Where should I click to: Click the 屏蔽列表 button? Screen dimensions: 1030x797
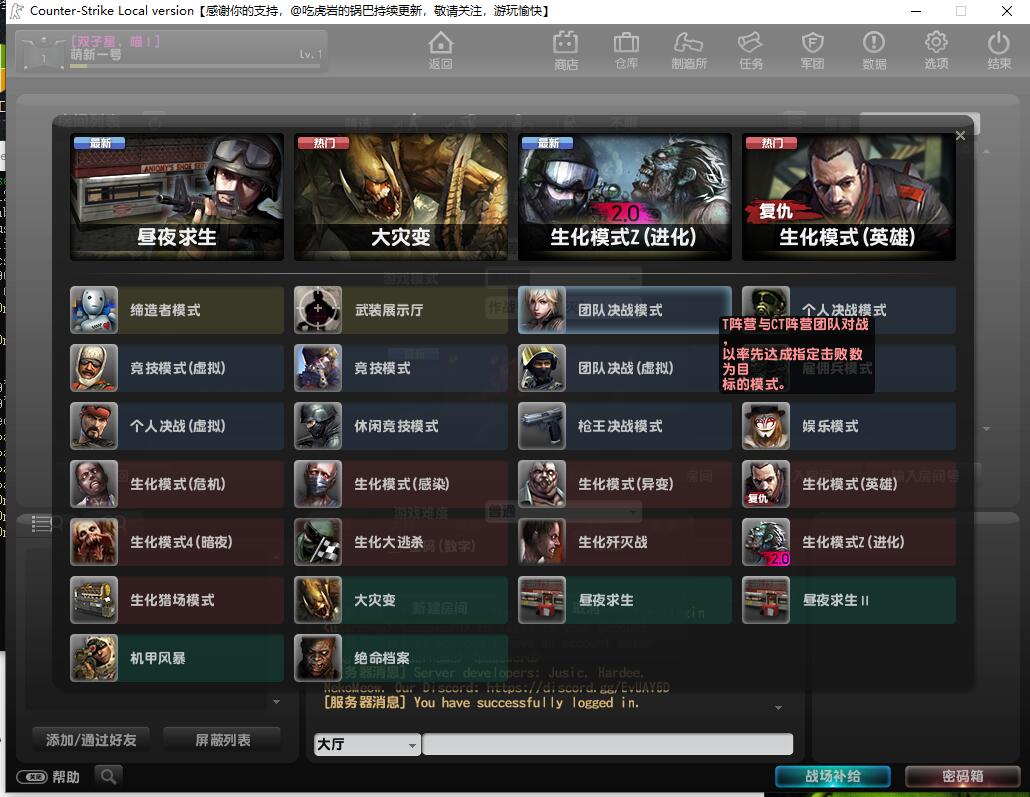point(222,740)
